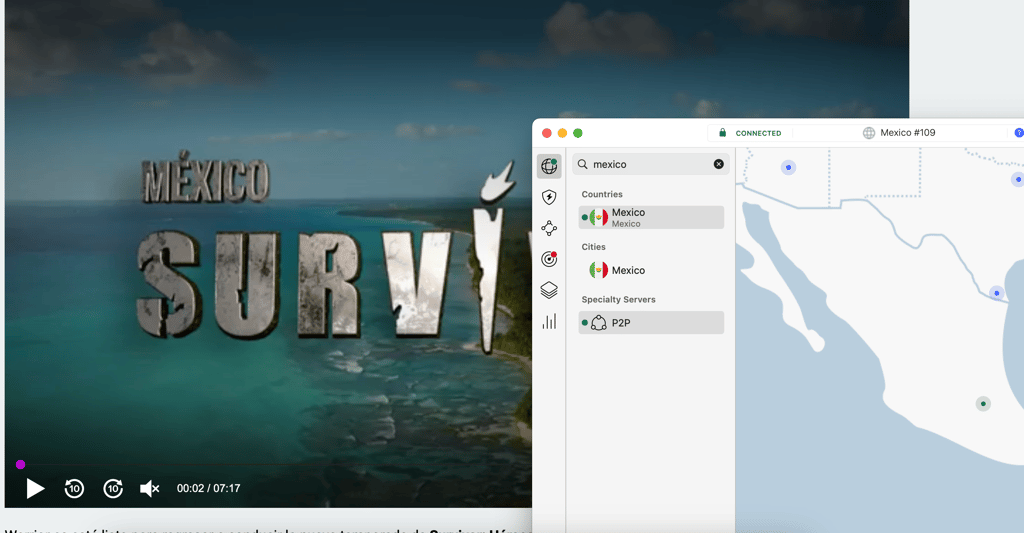Click the purple video progress handle
The width and height of the screenshot is (1024, 533).
point(20,464)
